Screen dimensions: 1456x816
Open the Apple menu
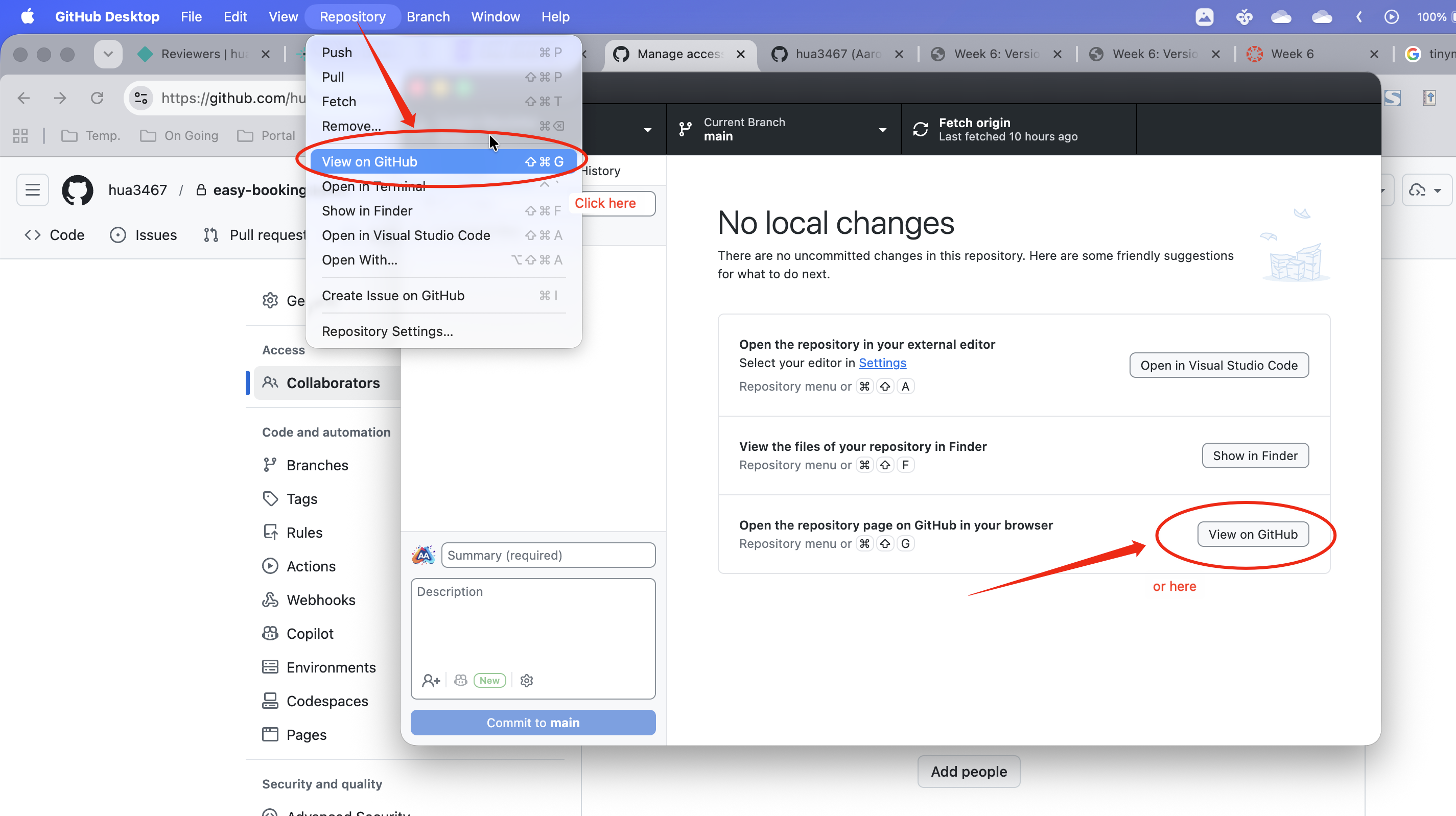27,16
